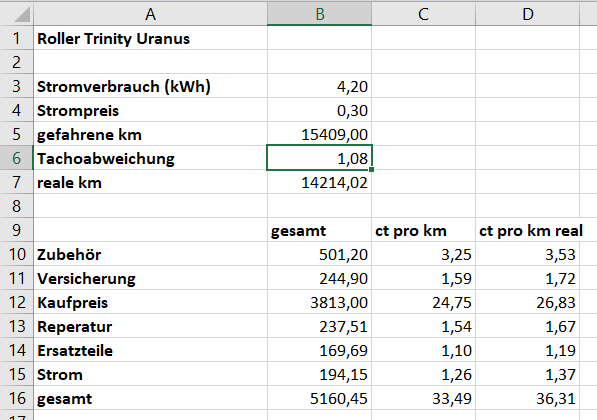Click the Tachoabweichung label cell
The height and width of the screenshot is (420, 597).
[x=150, y=158]
